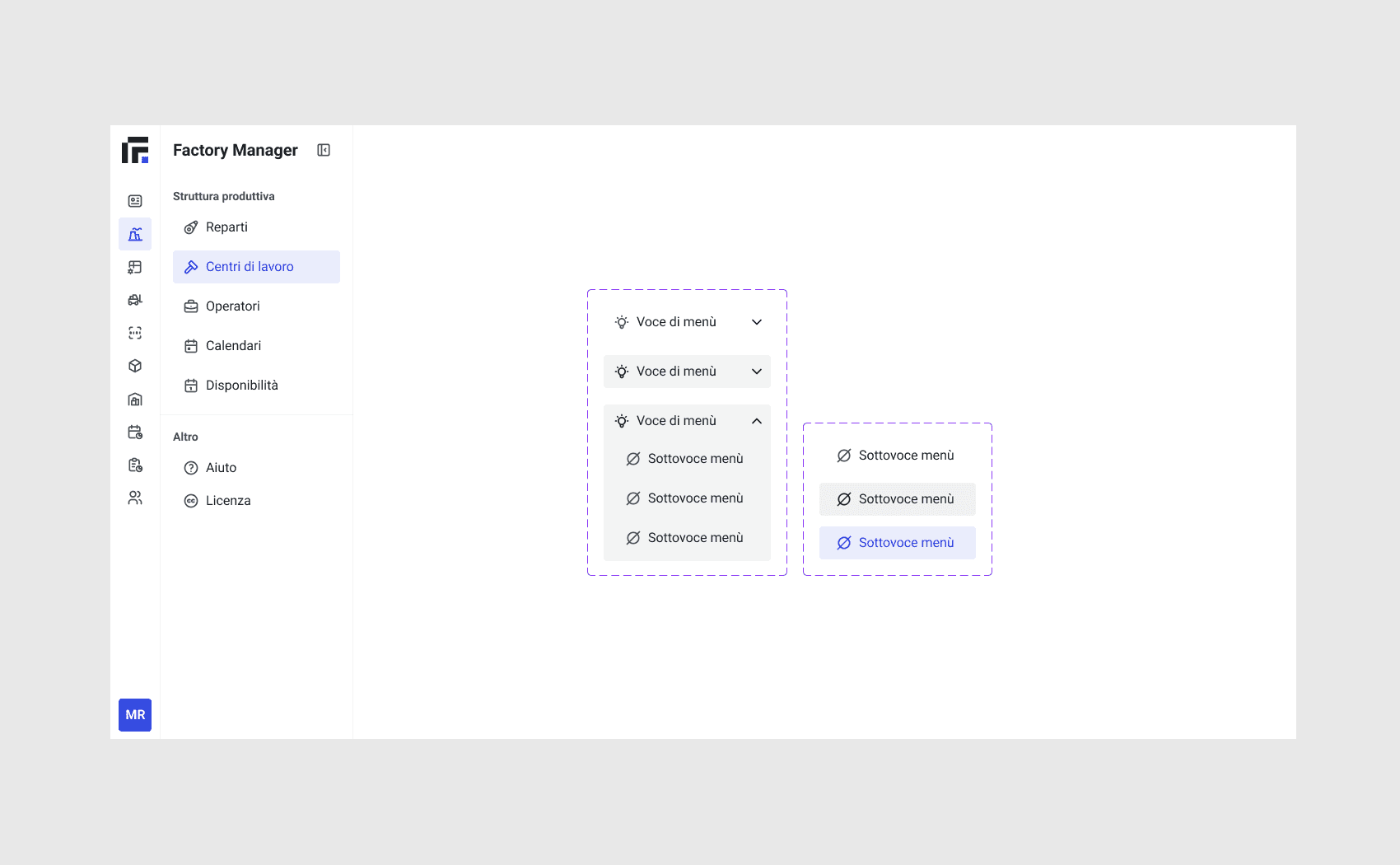The height and width of the screenshot is (865, 1400).
Task: Click Sottovoce menù with gray background, right box
Action: [898, 499]
